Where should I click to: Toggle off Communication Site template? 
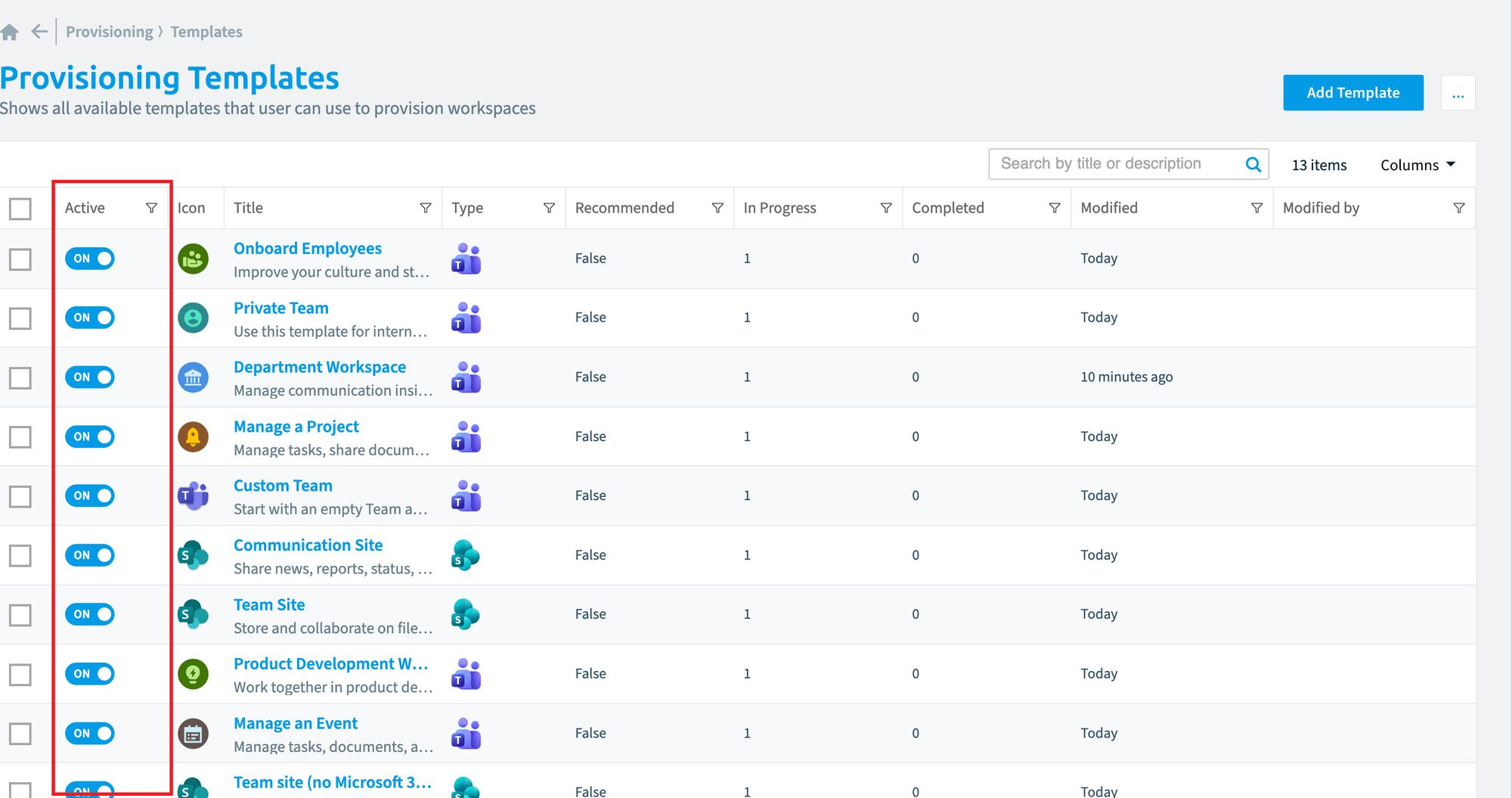click(90, 555)
